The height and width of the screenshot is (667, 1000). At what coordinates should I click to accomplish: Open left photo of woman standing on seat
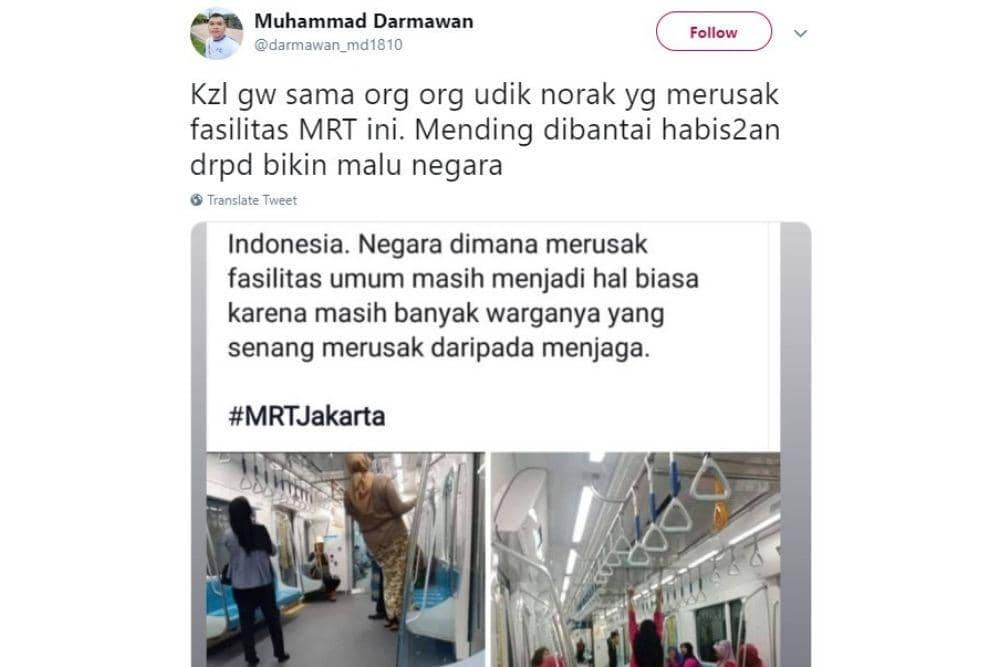[x=345, y=560]
